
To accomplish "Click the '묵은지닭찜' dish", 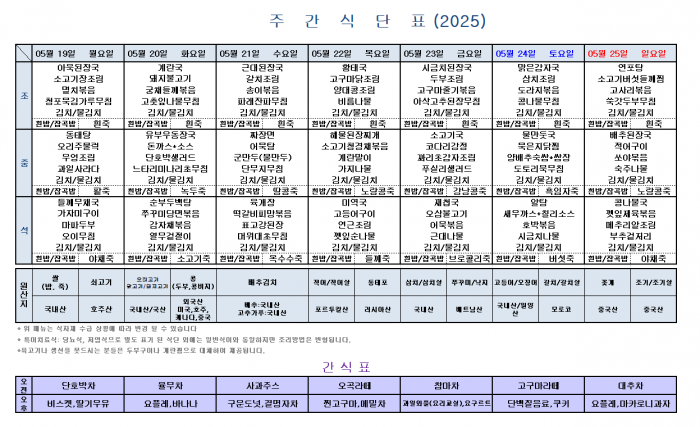I will click(538, 147).
